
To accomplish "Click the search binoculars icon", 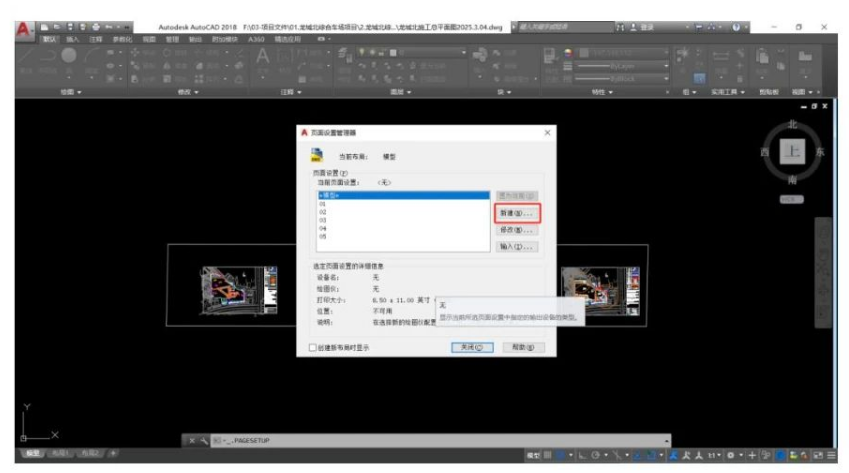I will click(621, 27).
